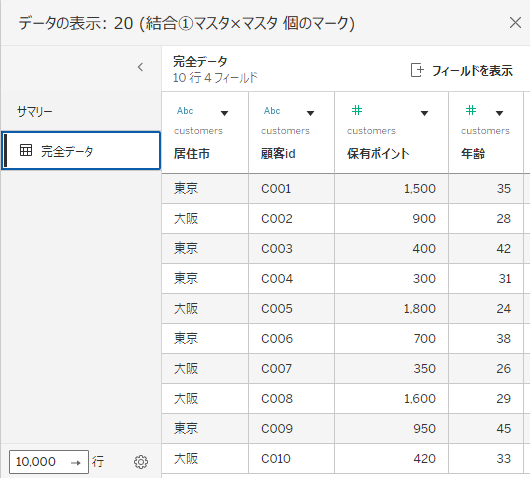Open the 顧客id column dropdown arrow

point(311,113)
